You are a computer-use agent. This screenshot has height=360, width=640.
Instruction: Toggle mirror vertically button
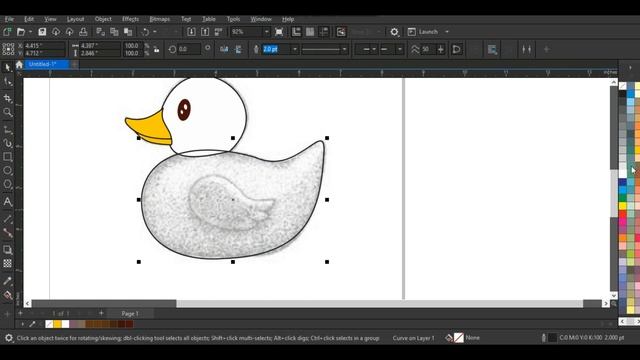(x=238, y=49)
